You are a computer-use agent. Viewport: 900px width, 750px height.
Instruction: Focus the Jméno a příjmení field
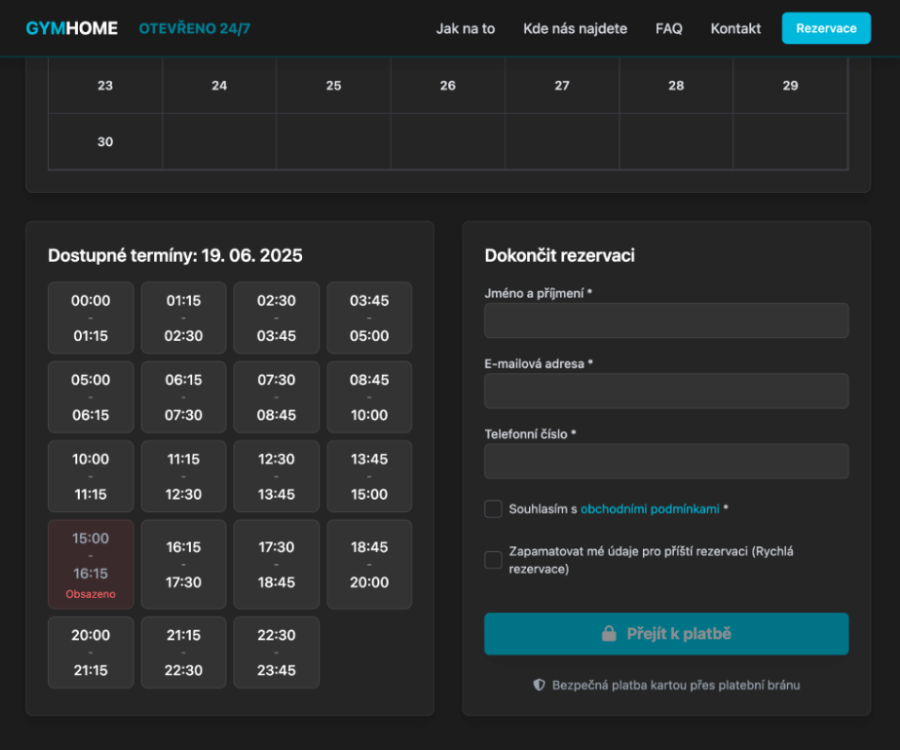click(x=666, y=320)
